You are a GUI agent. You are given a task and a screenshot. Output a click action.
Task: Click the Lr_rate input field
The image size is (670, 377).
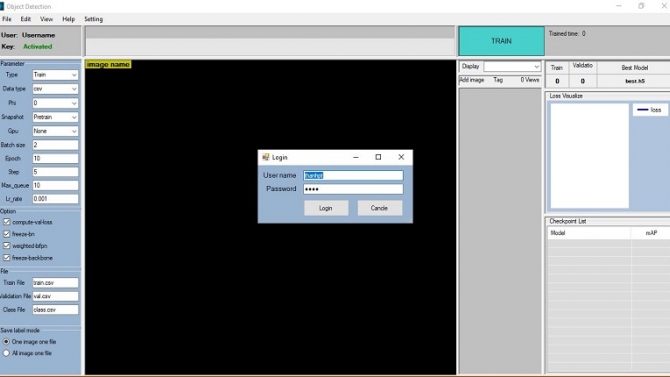[55, 199]
